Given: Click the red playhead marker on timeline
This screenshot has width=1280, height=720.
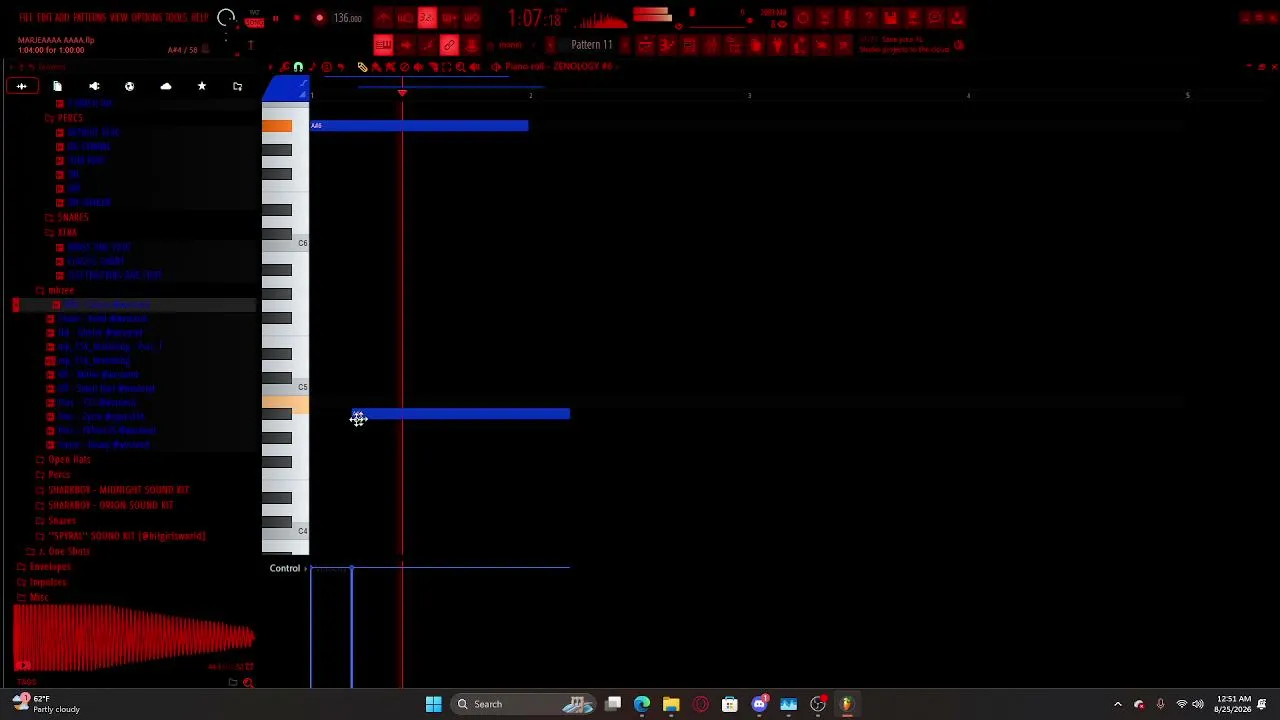Looking at the screenshot, I should click(x=402, y=93).
